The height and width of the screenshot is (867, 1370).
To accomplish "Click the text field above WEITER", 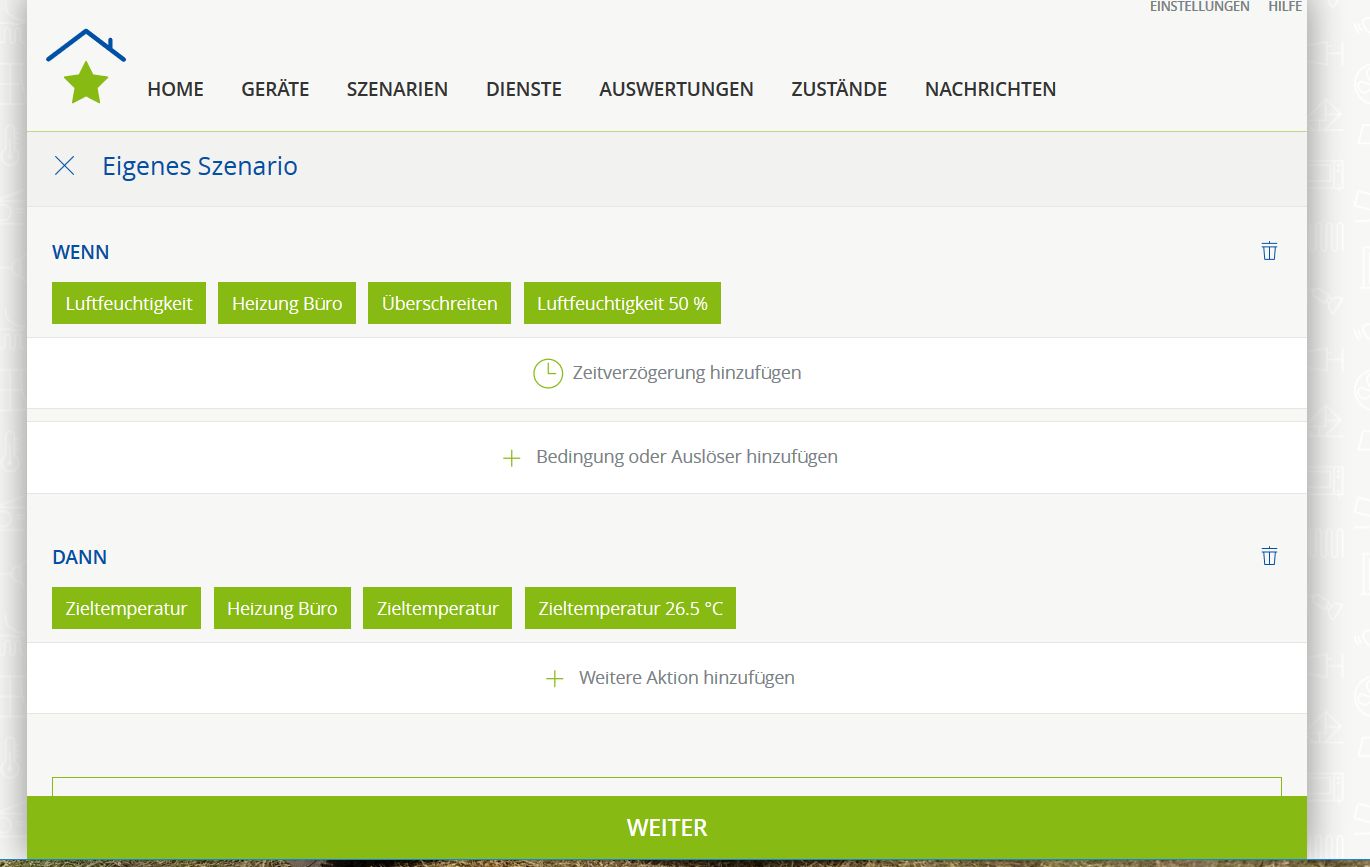I will 666,786.
